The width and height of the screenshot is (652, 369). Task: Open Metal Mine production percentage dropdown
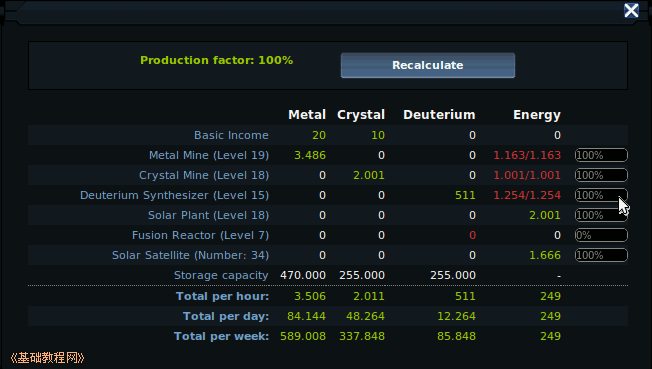[x=601, y=155]
